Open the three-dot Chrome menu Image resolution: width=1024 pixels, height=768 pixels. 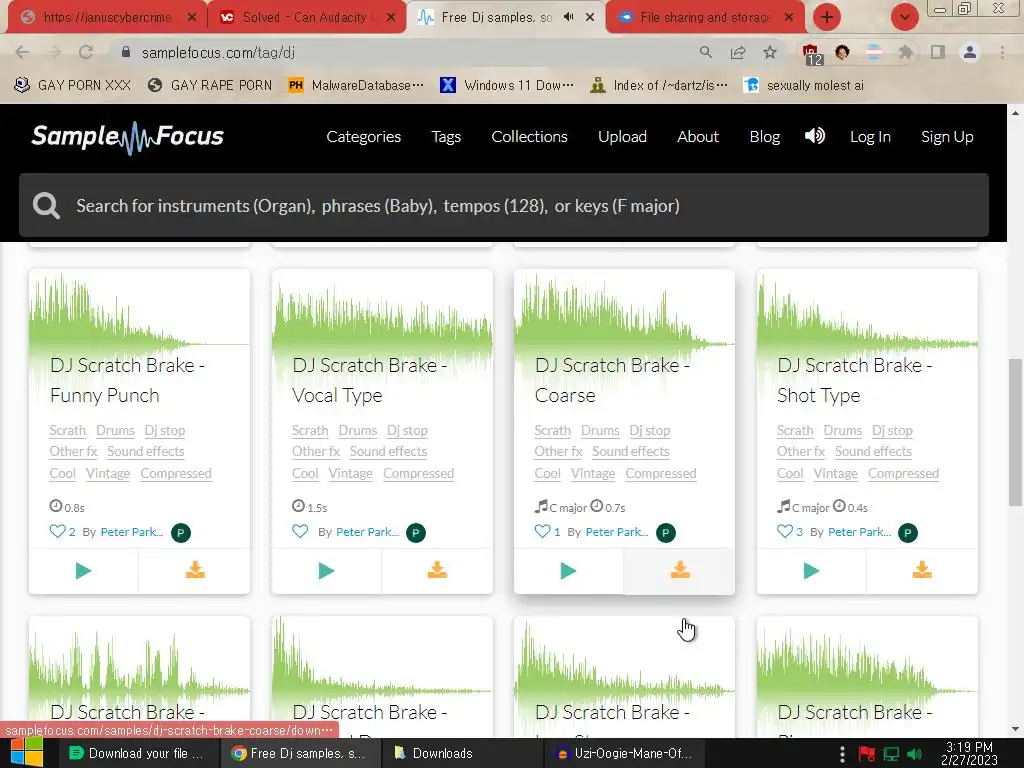pos(1002,52)
